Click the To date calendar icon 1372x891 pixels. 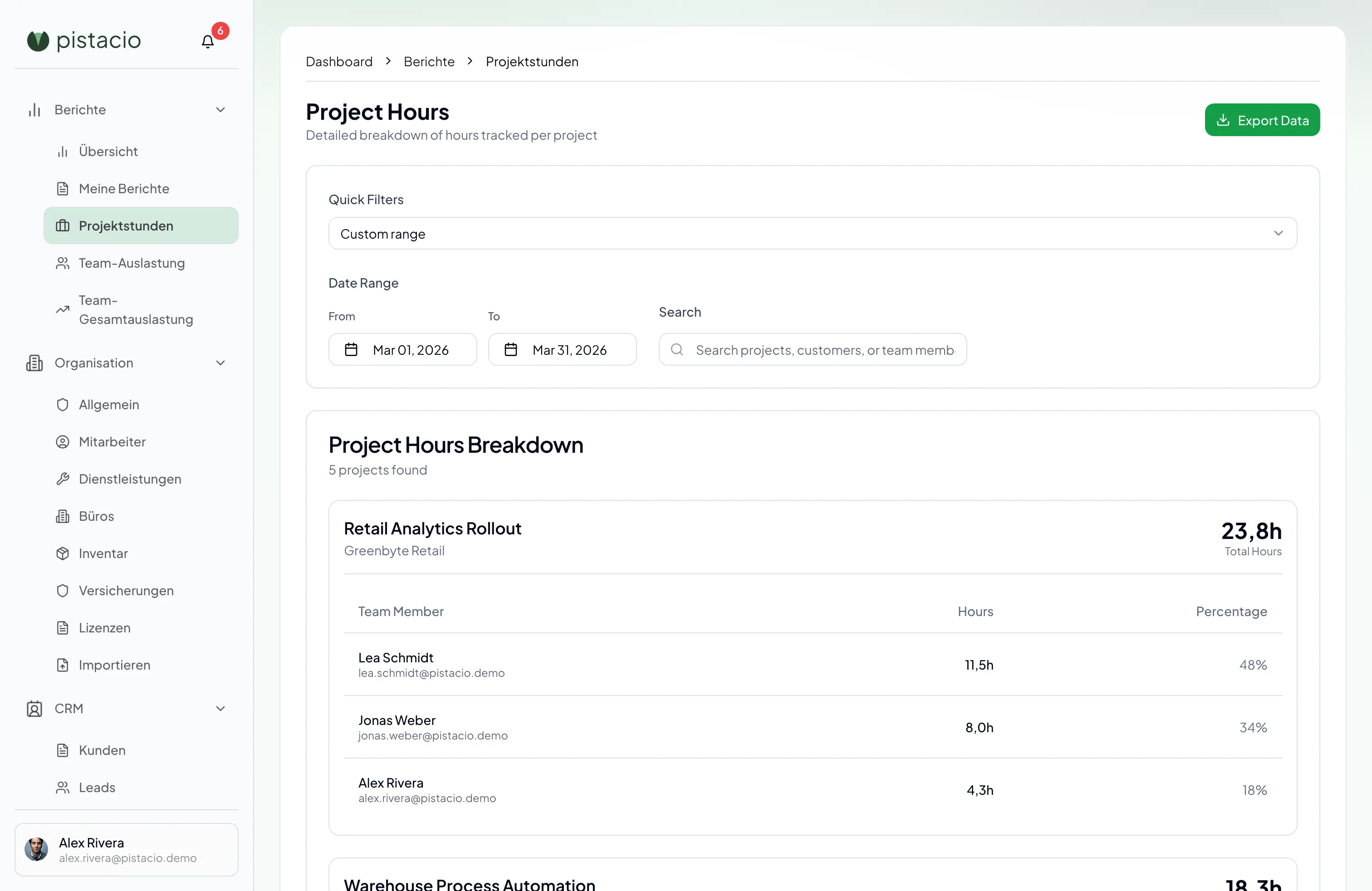click(x=511, y=350)
